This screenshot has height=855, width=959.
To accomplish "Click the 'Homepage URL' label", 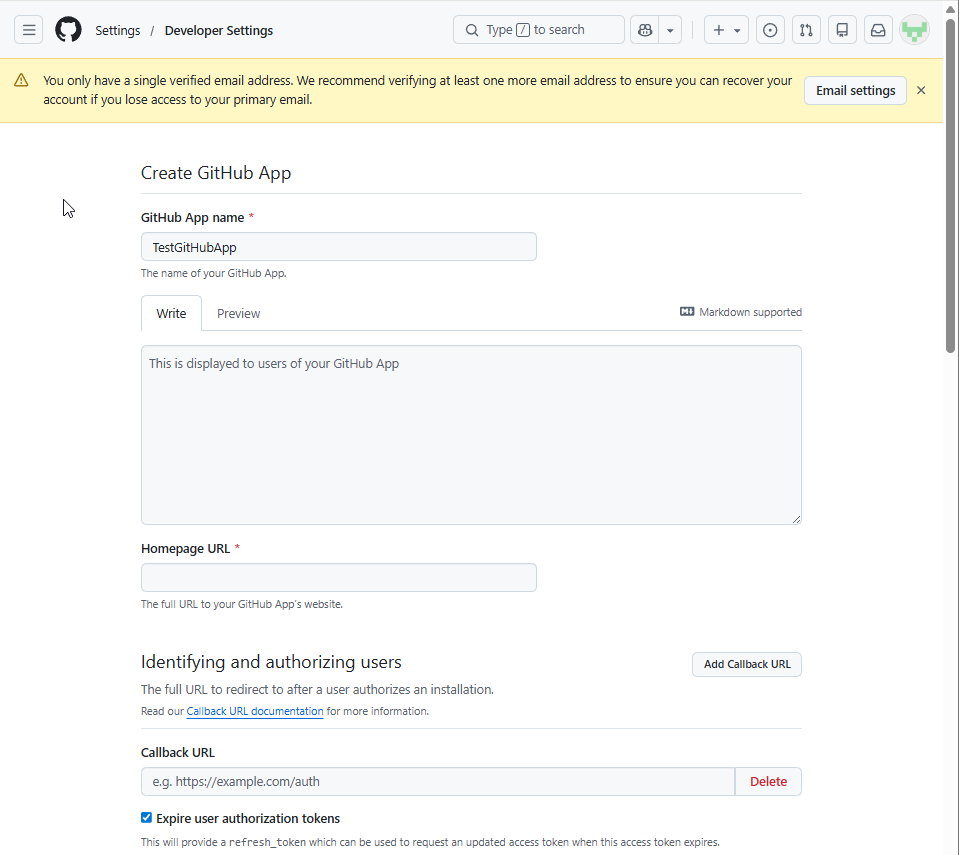I will [x=185, y=549].
